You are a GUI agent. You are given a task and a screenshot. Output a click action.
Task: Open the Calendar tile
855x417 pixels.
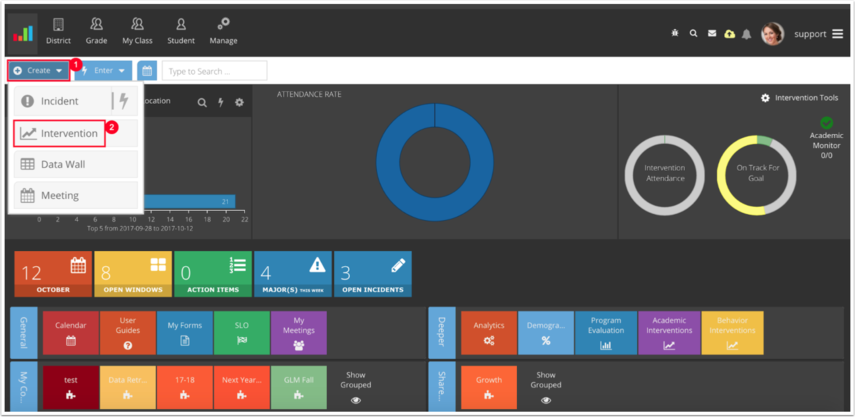(71, 333)
